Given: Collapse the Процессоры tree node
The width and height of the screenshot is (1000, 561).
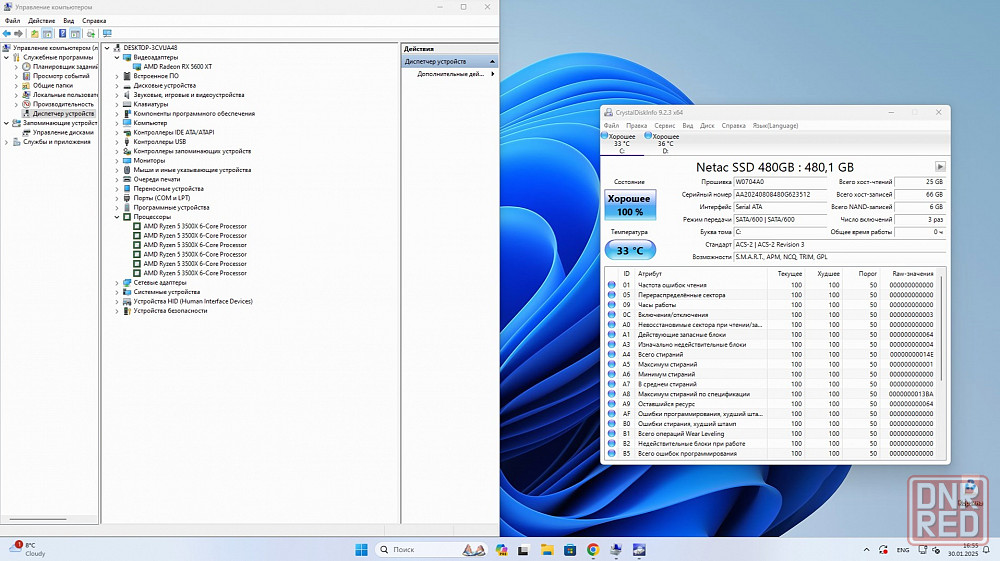Looking at the screenshot, I should coord(117,217).
